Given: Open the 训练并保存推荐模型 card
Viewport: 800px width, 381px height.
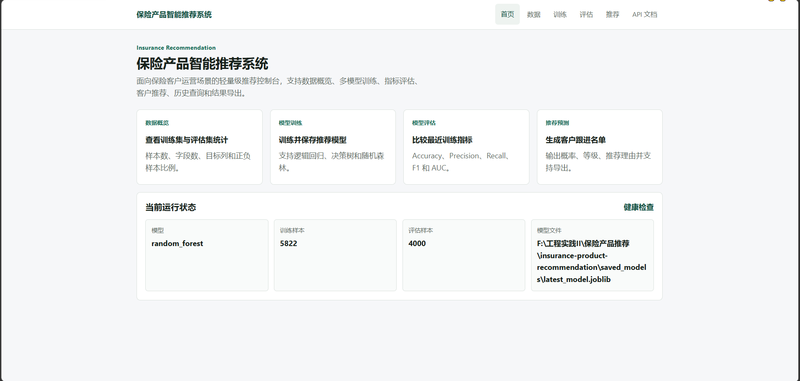Looking at the screenshot, I should pos(333,147).
